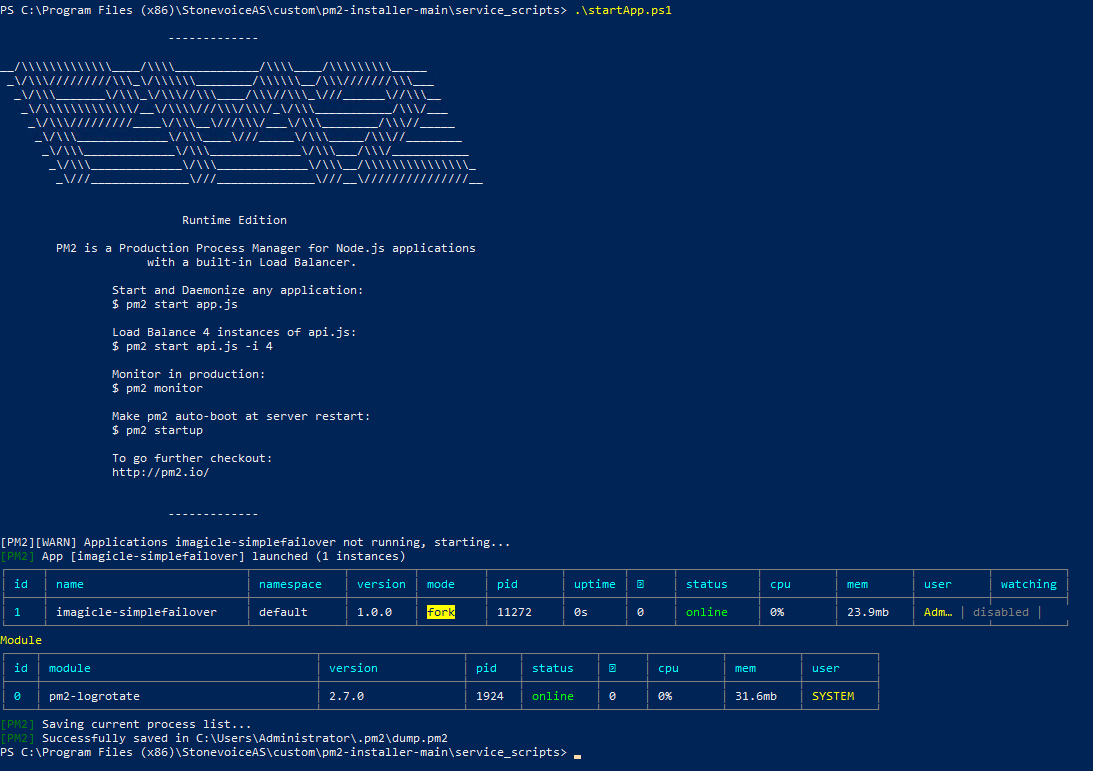Click the pid value 11272
This screenshot has width=1093, height=771.
[x=514, y=612]
